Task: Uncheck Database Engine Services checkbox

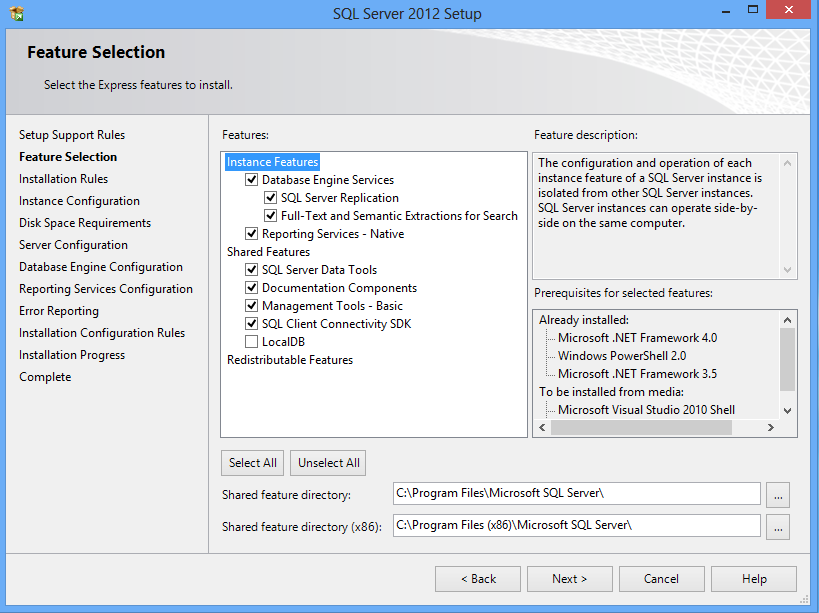Action: 252,180
